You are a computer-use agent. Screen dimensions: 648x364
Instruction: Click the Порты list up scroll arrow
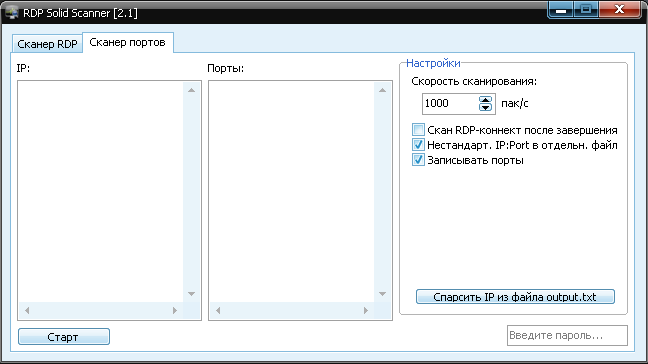pos(382,90)
